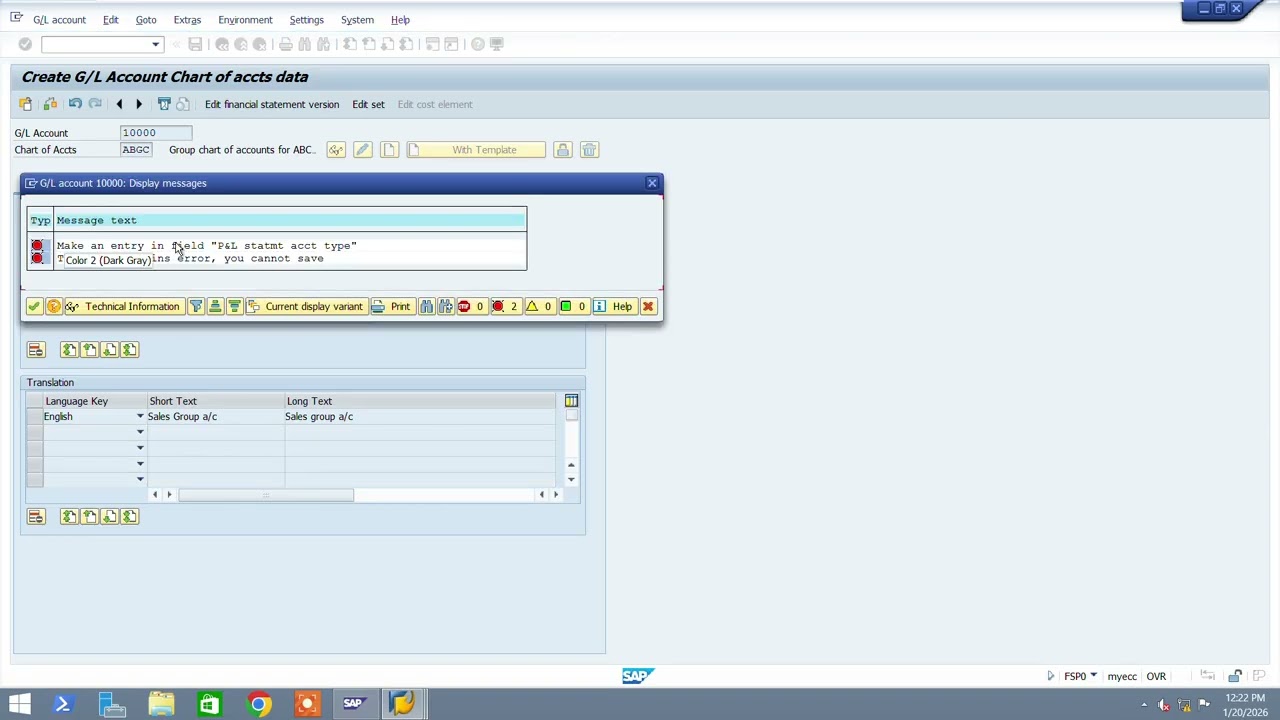Click the Other account icon in application toolbar
This screenshot has height=720, width=1280.
coord(25,104)
